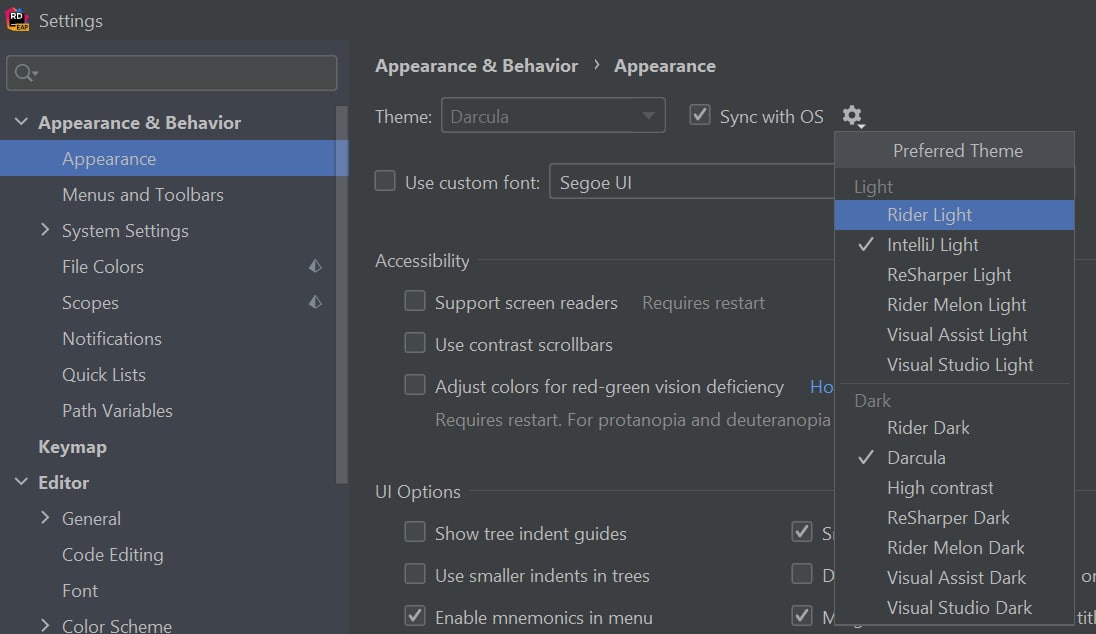This screenshot has width=1096, height=634.
Task: Click the File Colors project-level icon
Action: [315, 266]
